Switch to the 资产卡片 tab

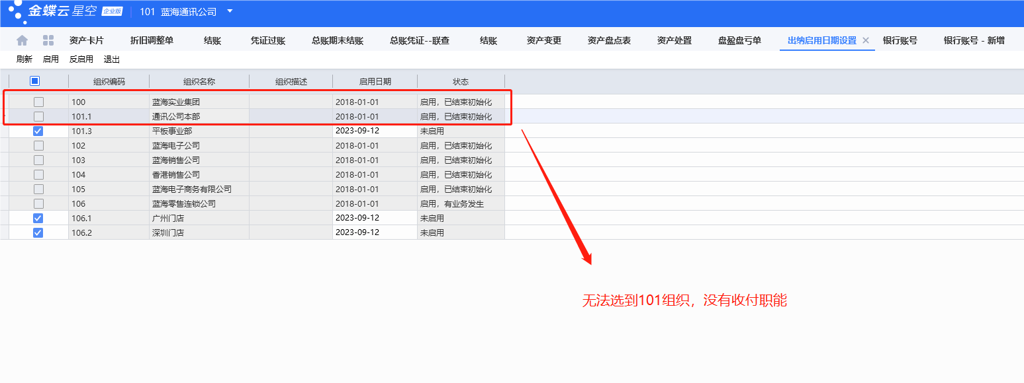86,41
